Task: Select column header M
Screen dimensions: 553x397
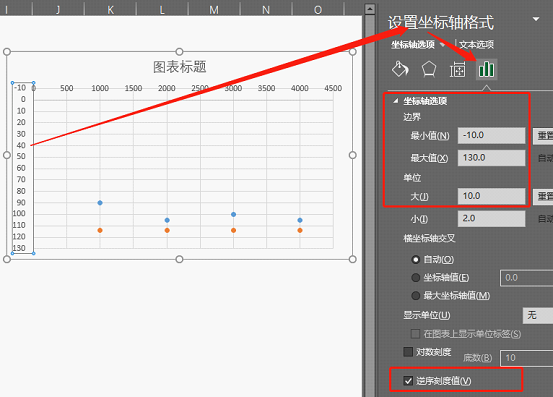Action: coord(214,9)
